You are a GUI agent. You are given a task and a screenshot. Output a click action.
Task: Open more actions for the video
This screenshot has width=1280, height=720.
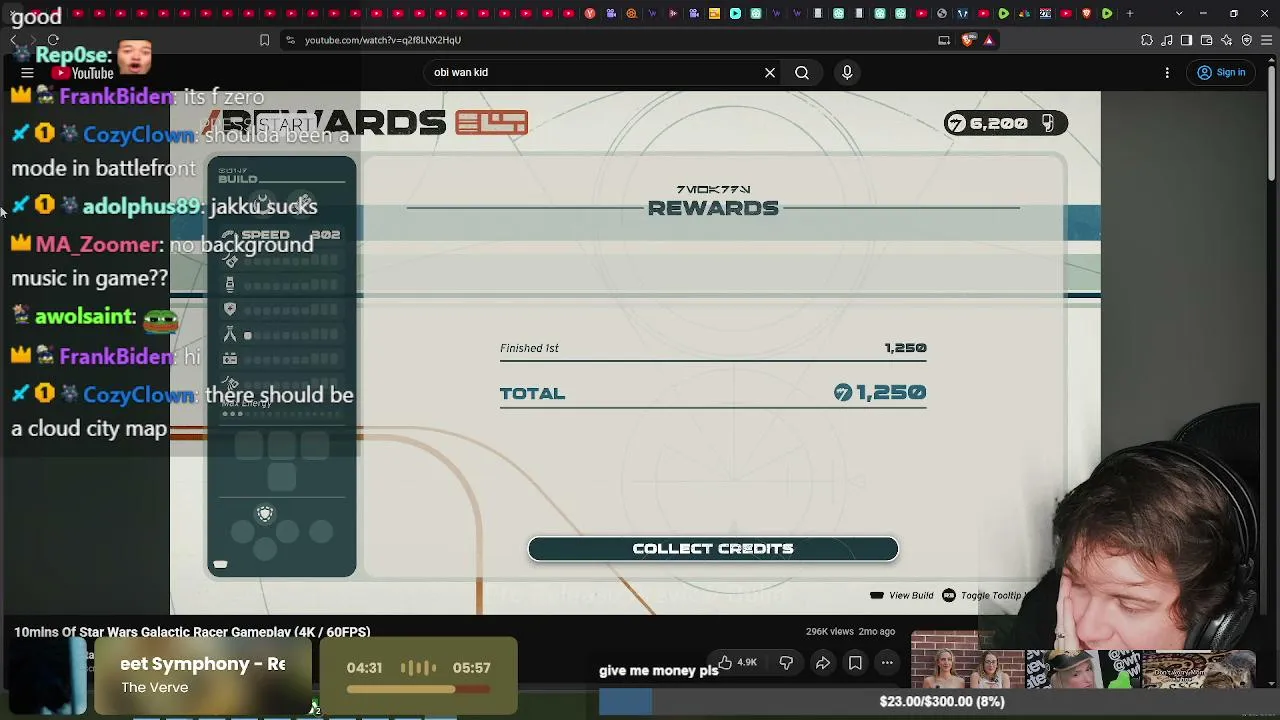click(887, 662)
